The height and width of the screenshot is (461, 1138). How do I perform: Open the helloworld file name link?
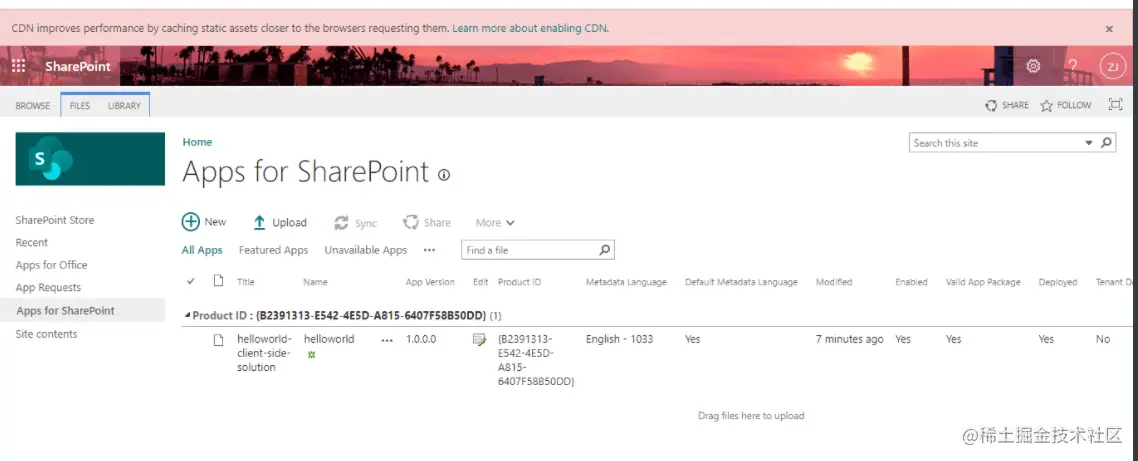329,339
